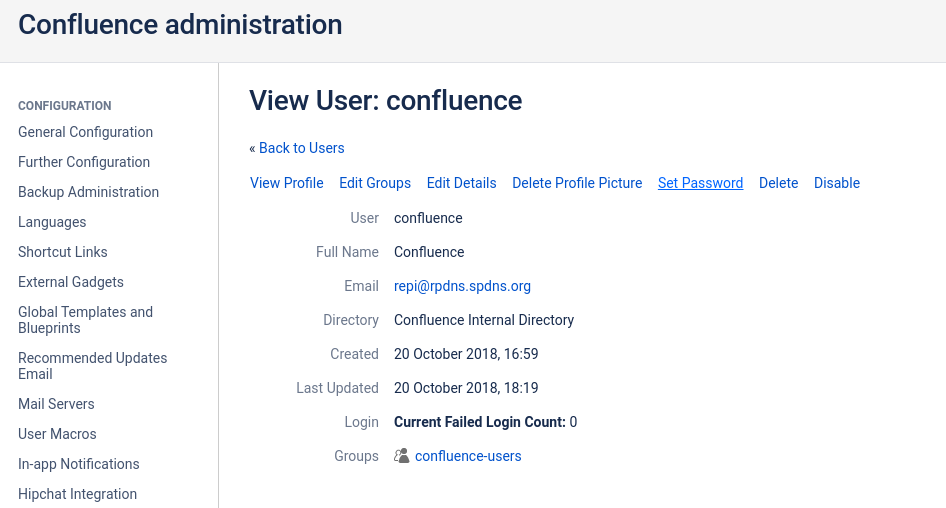Click the repi@rpdns.spdns.org email link
The image size is (946, 508).
tap(462, 286)
